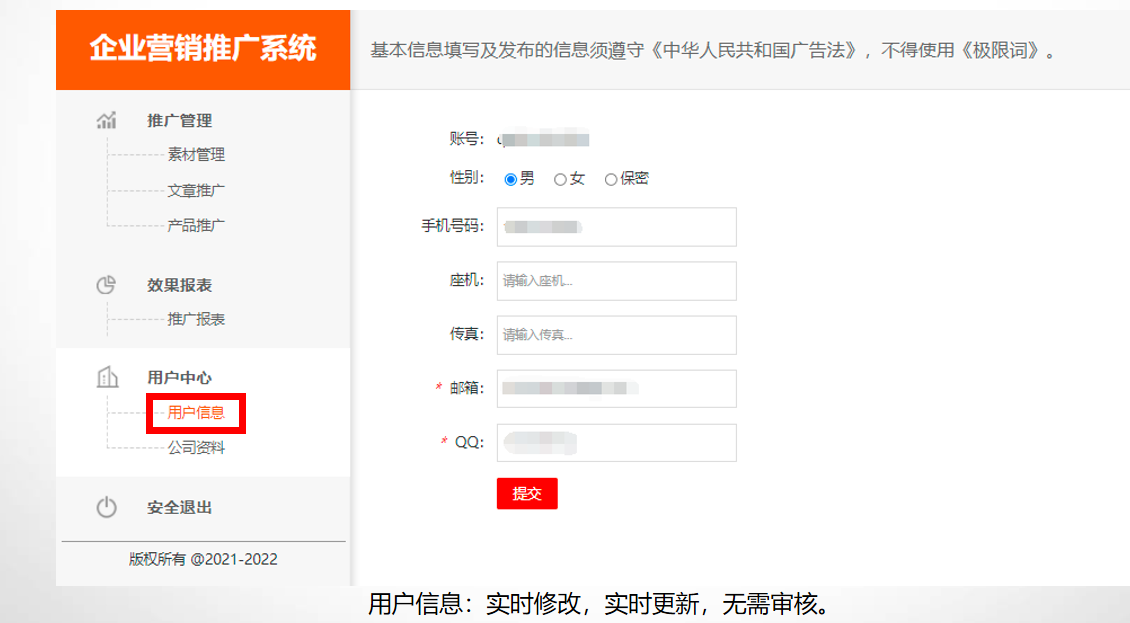Click 安全退出 to log out
Viewport: 1130px width, 623px height.
tap(180, 507)
